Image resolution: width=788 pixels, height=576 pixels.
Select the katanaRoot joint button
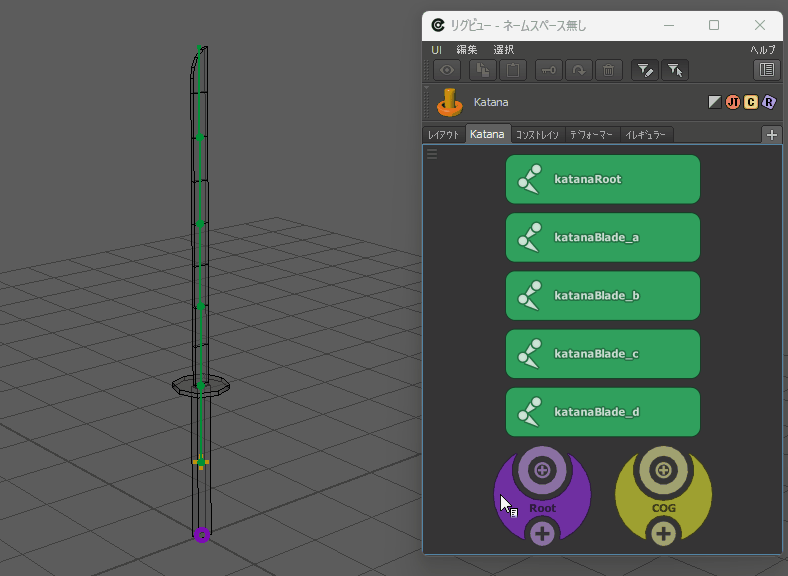603,179
